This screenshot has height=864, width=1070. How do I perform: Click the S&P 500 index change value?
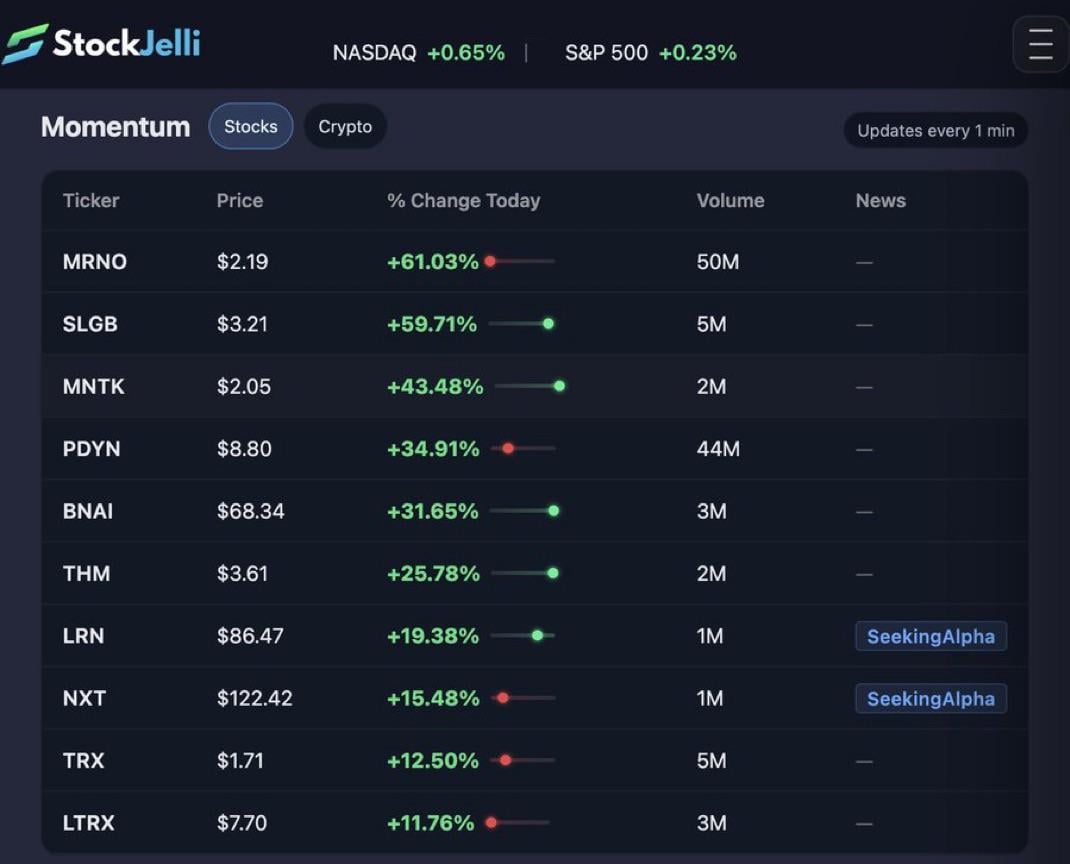click(x=697, y=53)
